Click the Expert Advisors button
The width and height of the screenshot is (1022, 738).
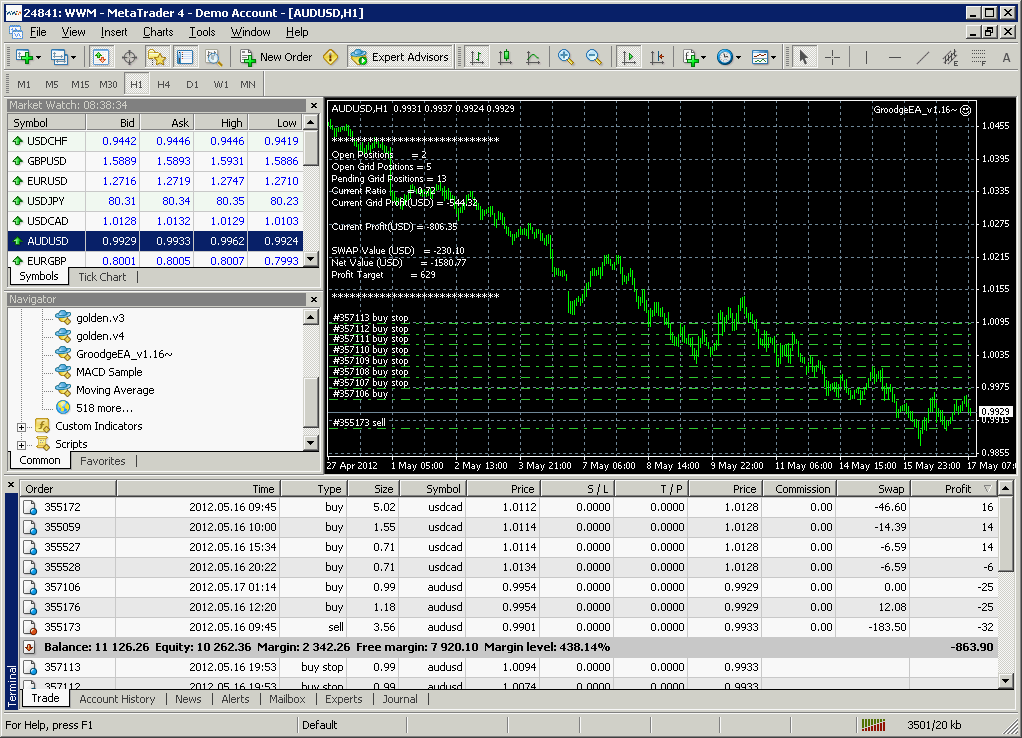pyautogui.click(x=400, y=57)
